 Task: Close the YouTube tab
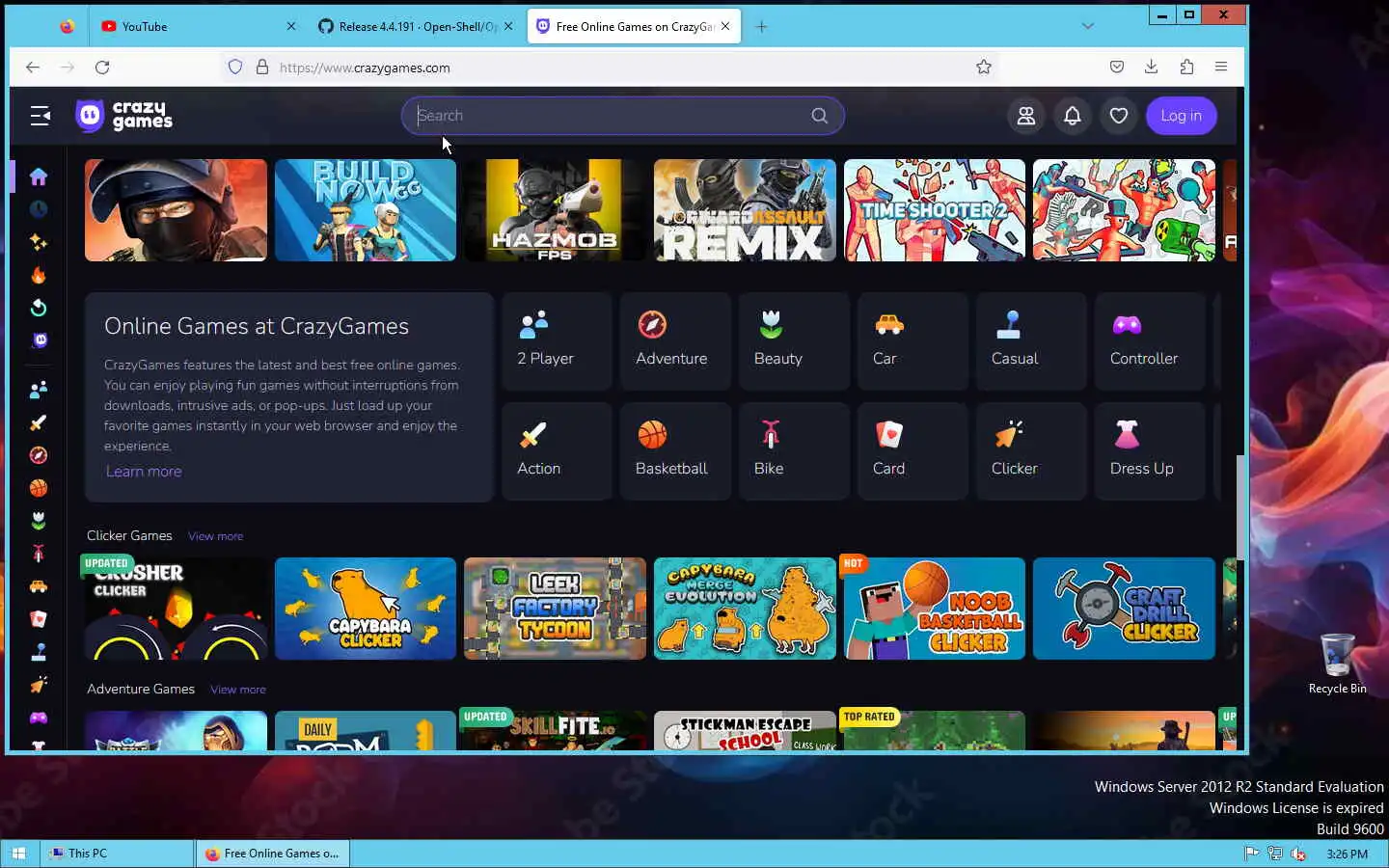pyautogui.click(x=291, y=26)
